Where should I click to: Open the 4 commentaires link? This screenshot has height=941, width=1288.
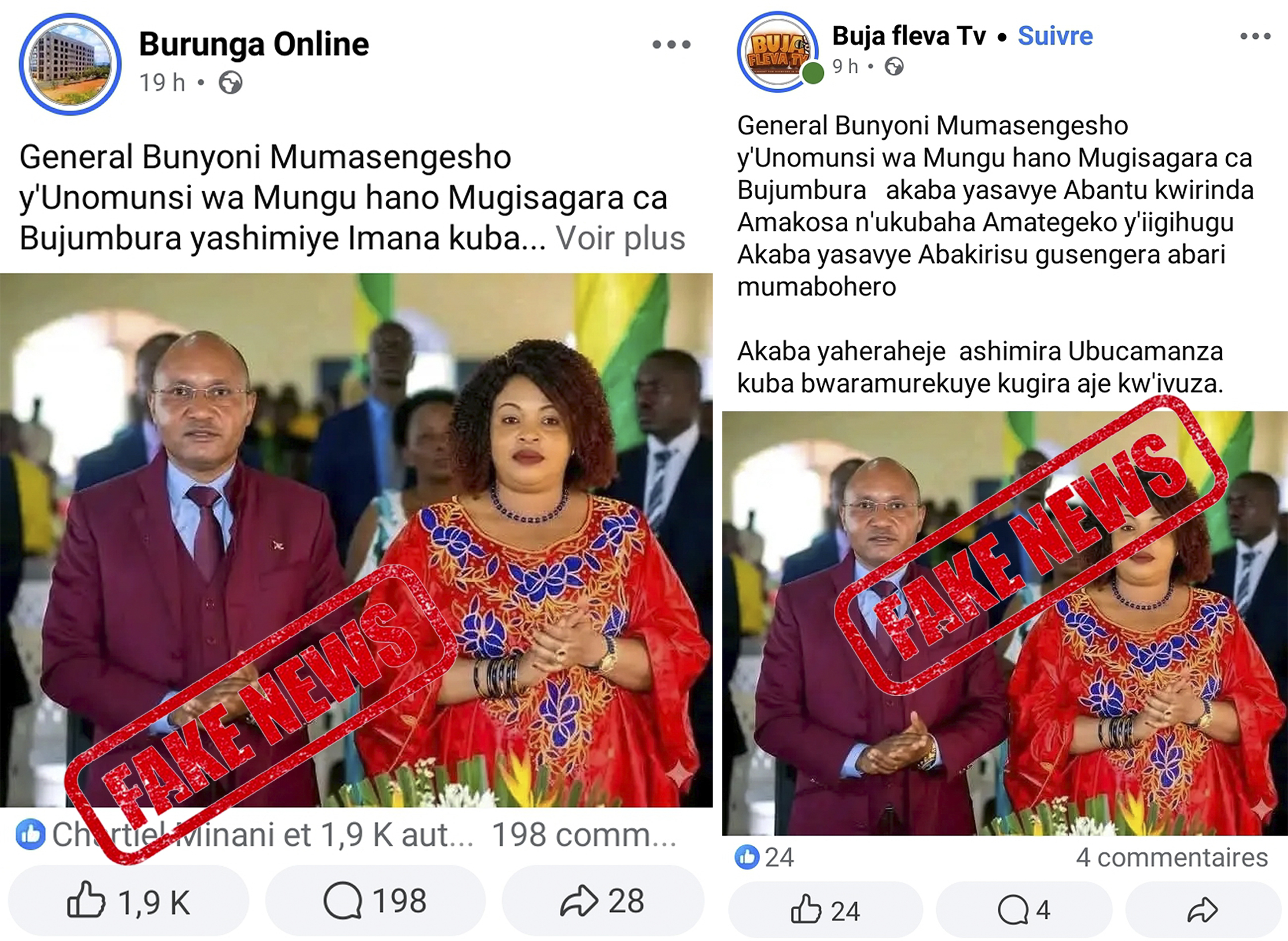pyautogui.click(x=1172, y=857)
